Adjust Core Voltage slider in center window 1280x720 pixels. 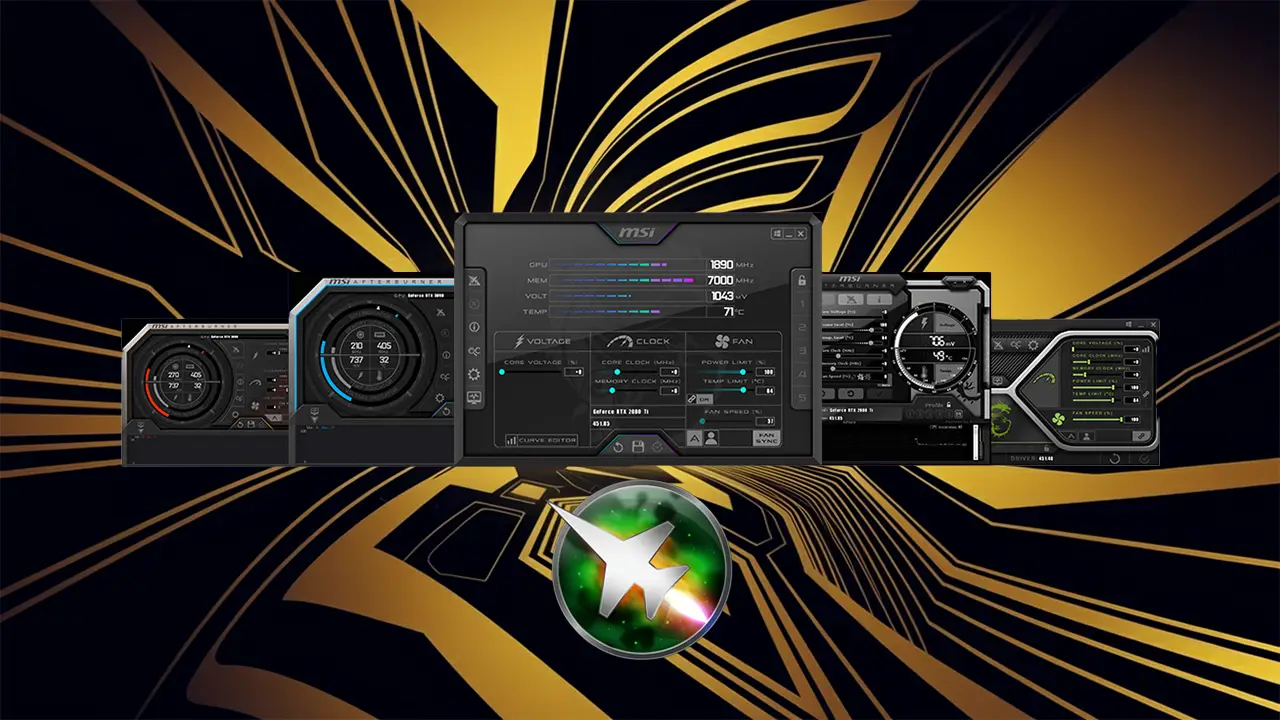click(531, 372)
